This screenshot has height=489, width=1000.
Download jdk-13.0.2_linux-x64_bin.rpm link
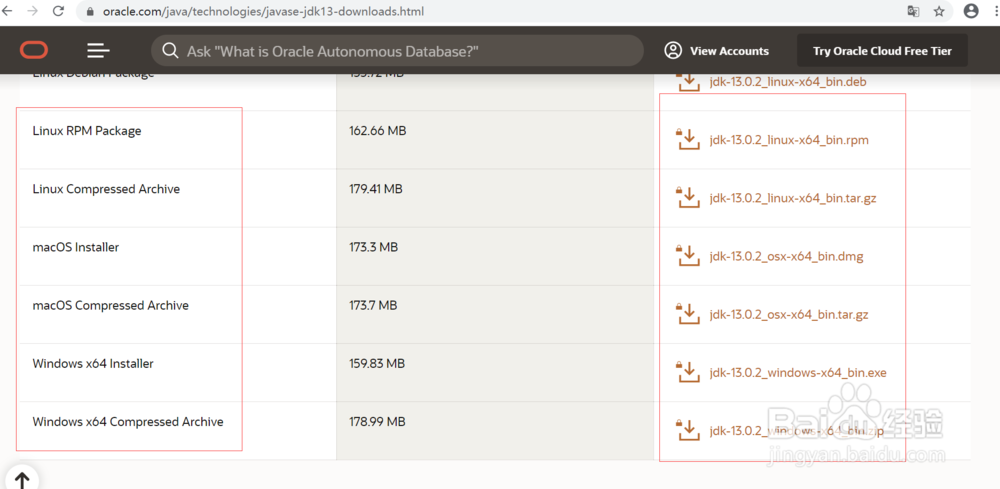[789, 140]
